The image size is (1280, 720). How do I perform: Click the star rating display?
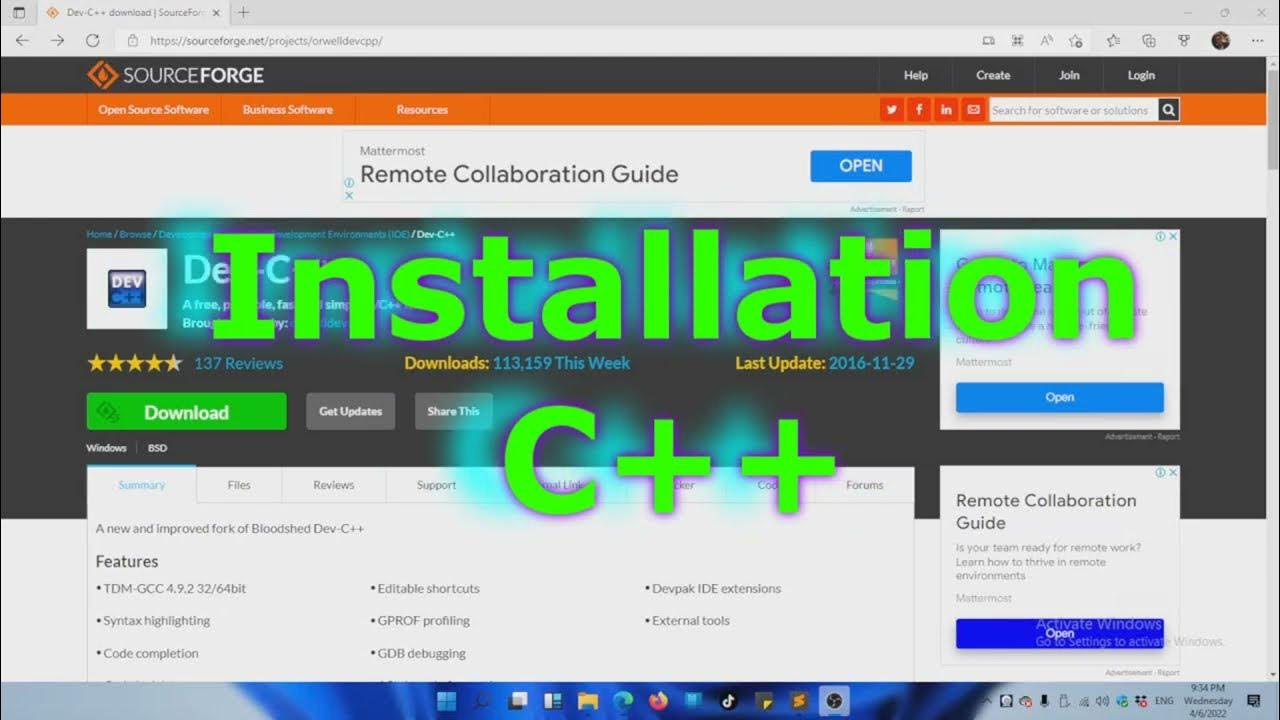tap(134, 363)
